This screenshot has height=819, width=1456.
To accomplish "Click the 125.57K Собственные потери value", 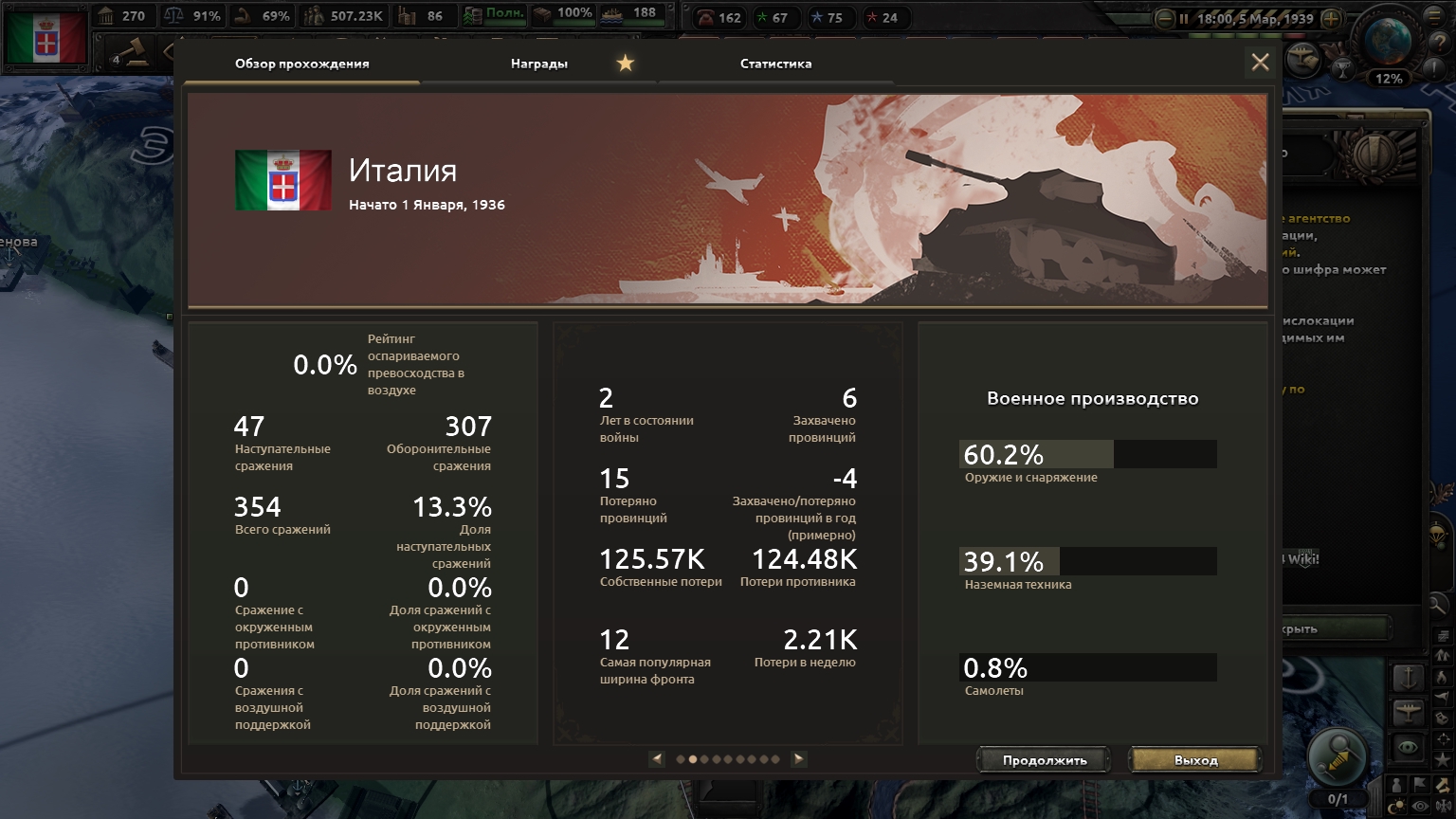I will coord(652,559).
